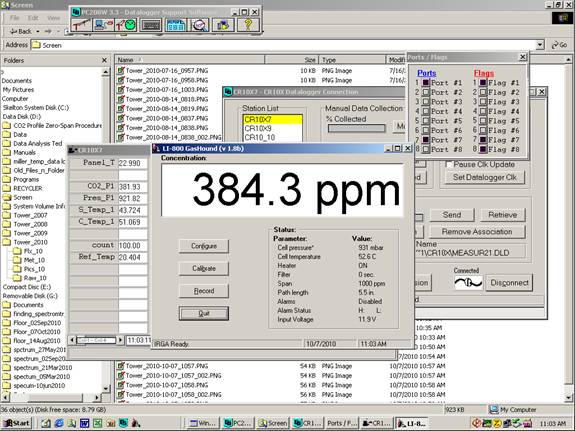
Task: Select CR10_10 in Station List
Action: pos(273,137)
